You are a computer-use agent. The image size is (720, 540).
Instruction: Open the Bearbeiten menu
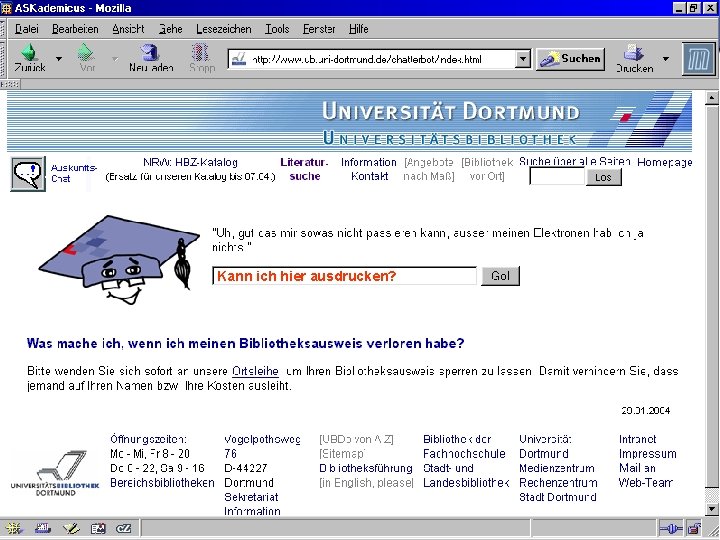[x=75, y=29]
